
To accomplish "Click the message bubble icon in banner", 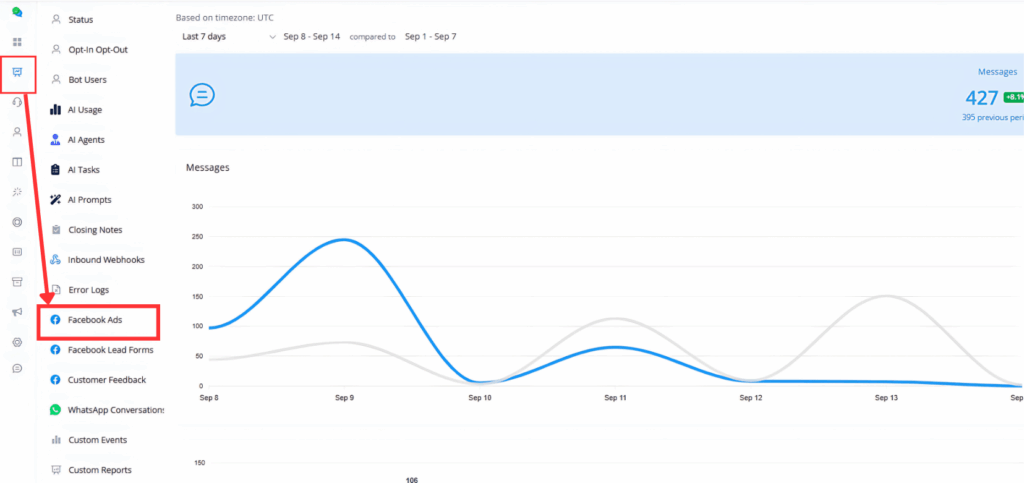I will pyautogui.click(x=201, y=95).
